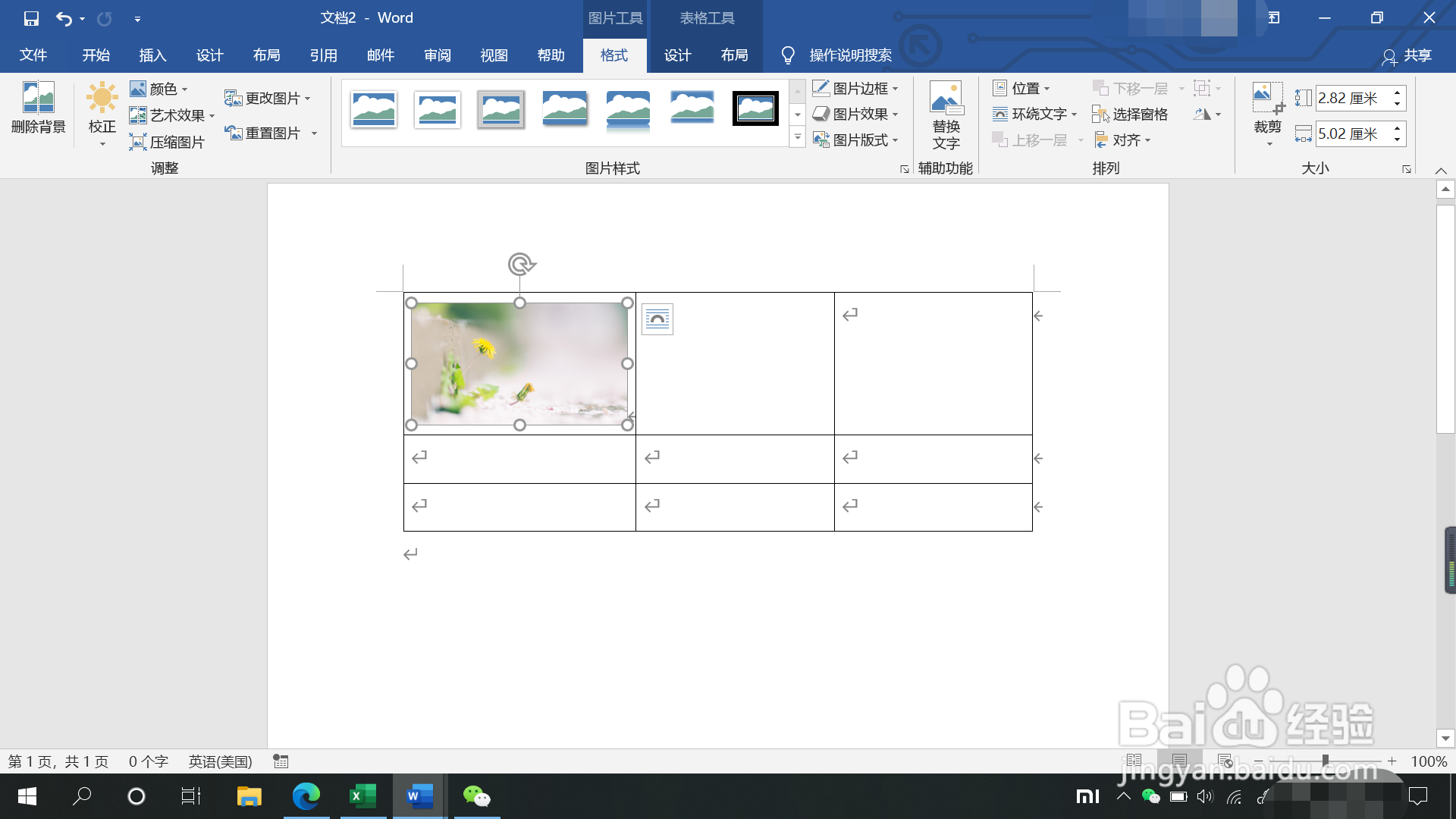Expand the picture styles gallery
1456x819 pixels.
tap(797, 138)
